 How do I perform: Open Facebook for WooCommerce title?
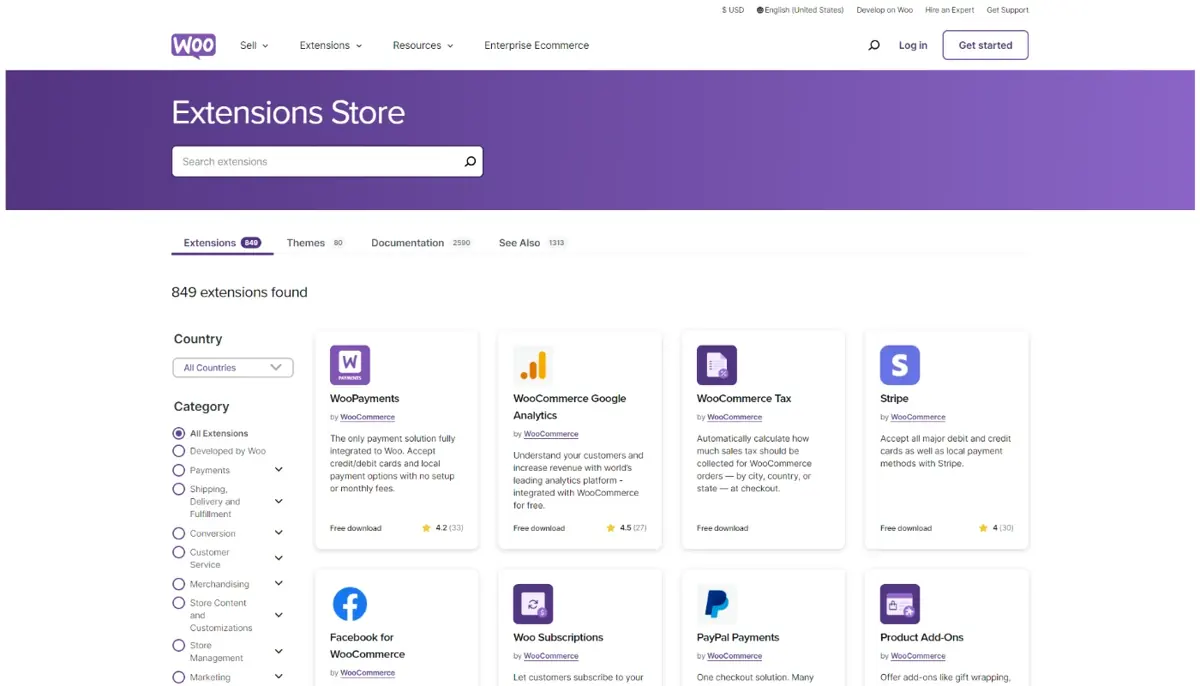(367, 646)
